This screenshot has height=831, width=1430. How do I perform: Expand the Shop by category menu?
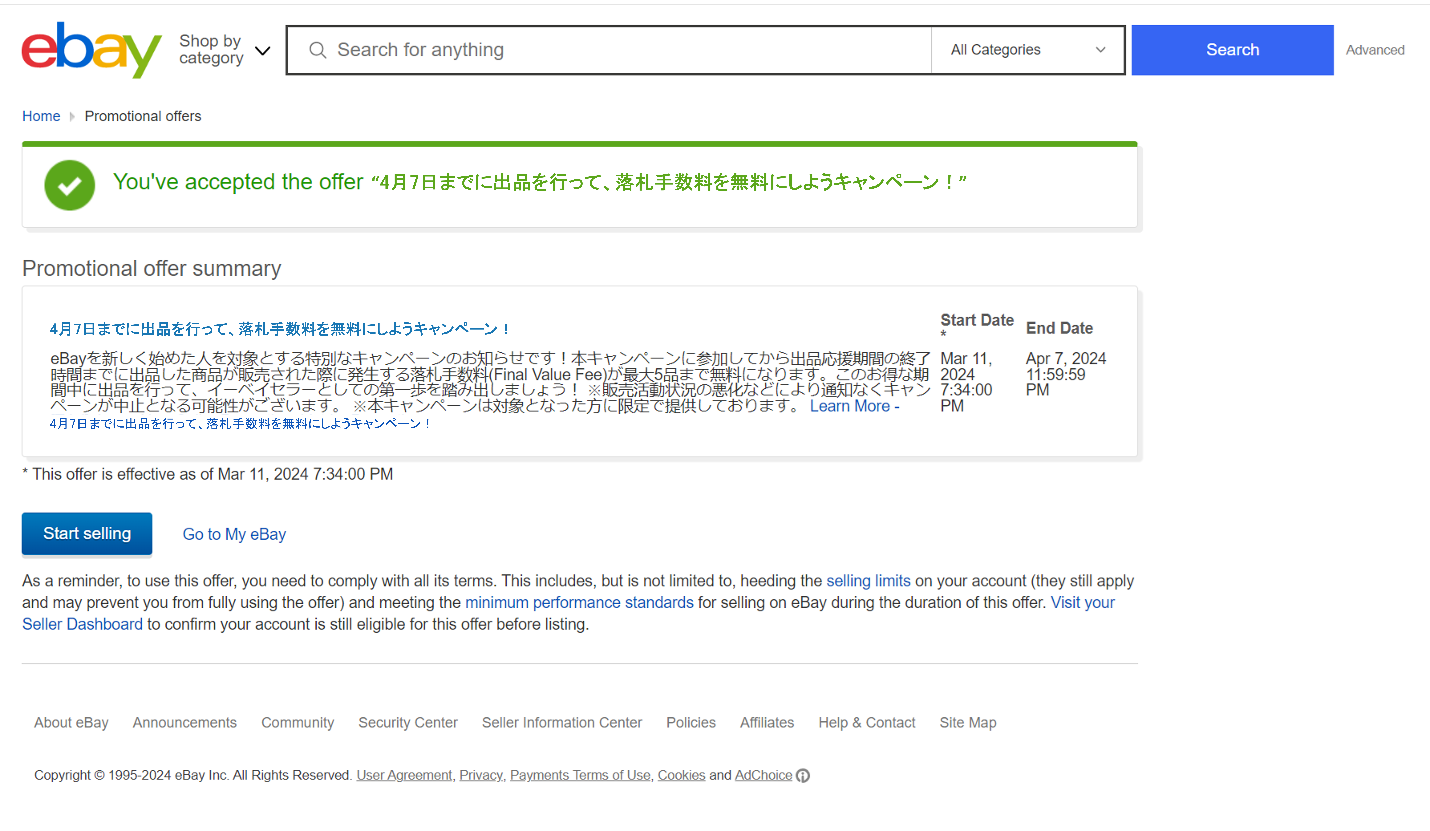click(x=225, y=50)
